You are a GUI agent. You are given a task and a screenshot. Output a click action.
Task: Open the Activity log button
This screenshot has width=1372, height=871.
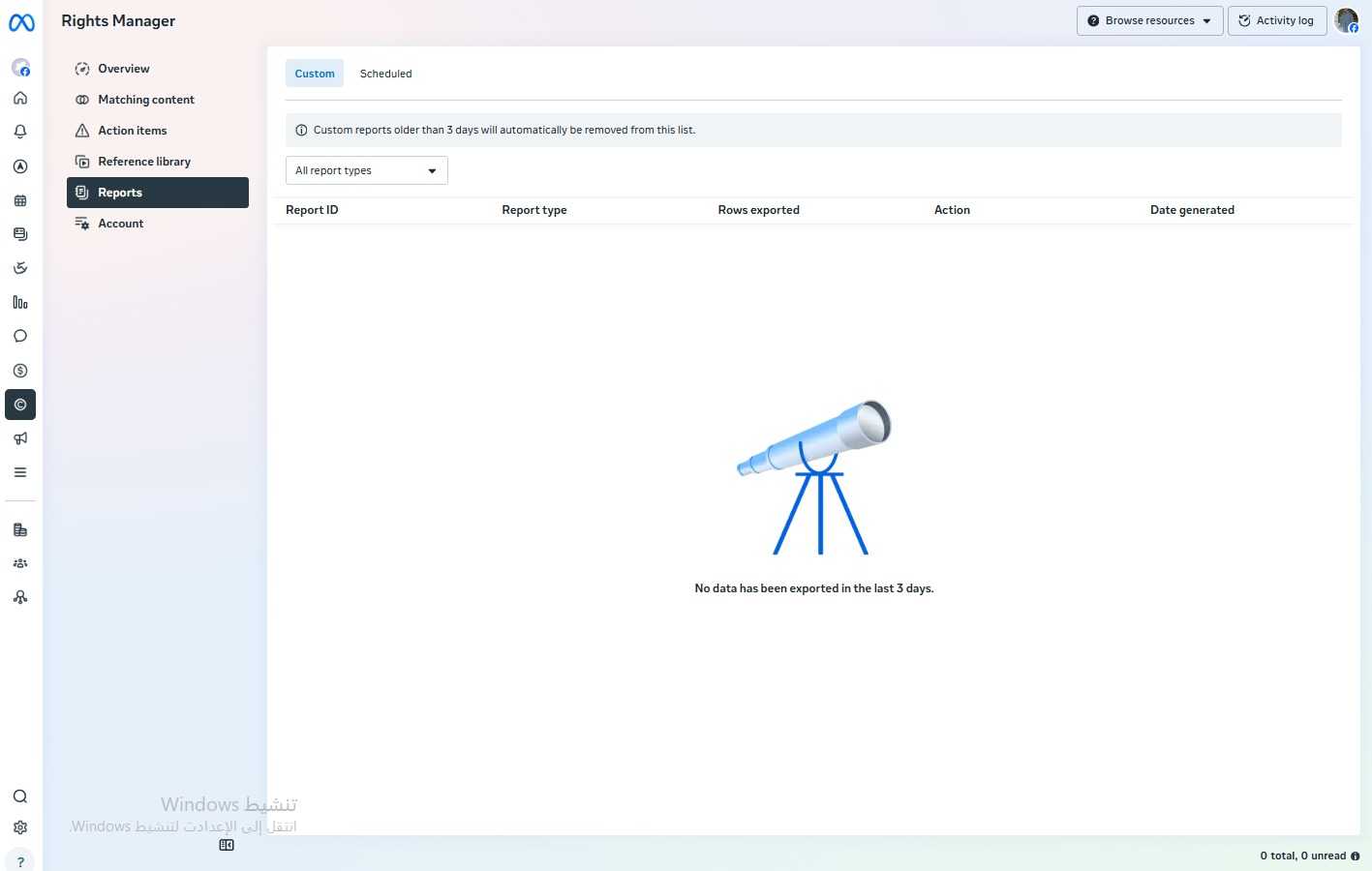1277,20
